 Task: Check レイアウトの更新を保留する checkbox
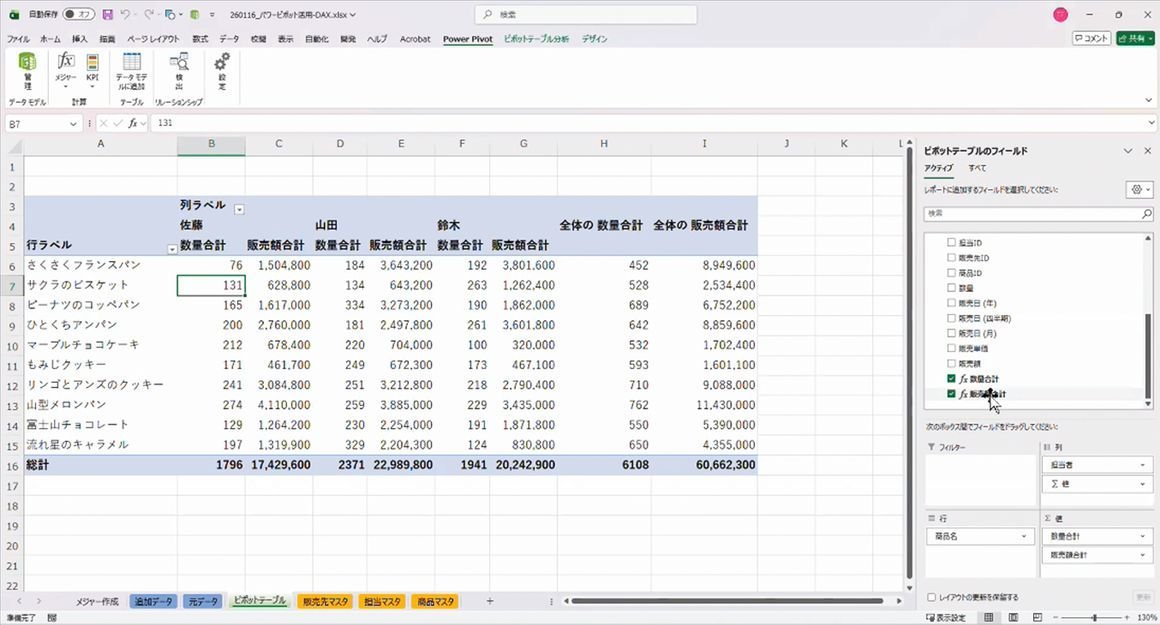pos(931,597)
